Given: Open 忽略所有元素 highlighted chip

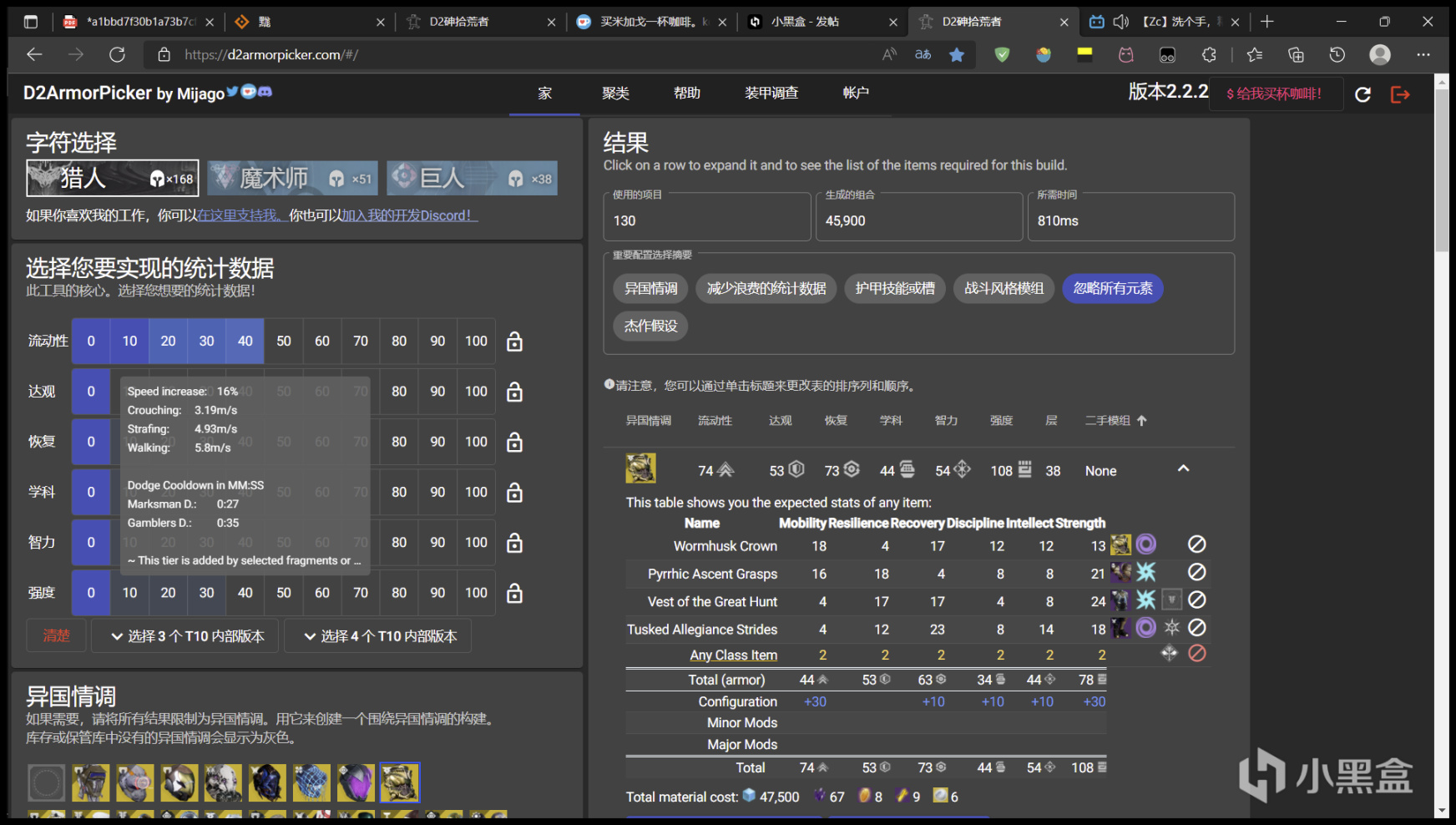Looking at the screenshot, I should (1113, 288).
